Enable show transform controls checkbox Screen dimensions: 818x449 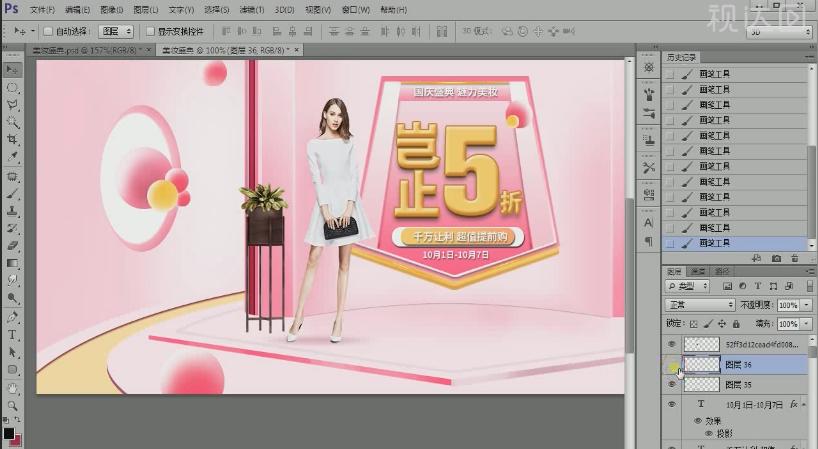click(x=150, y=32)
